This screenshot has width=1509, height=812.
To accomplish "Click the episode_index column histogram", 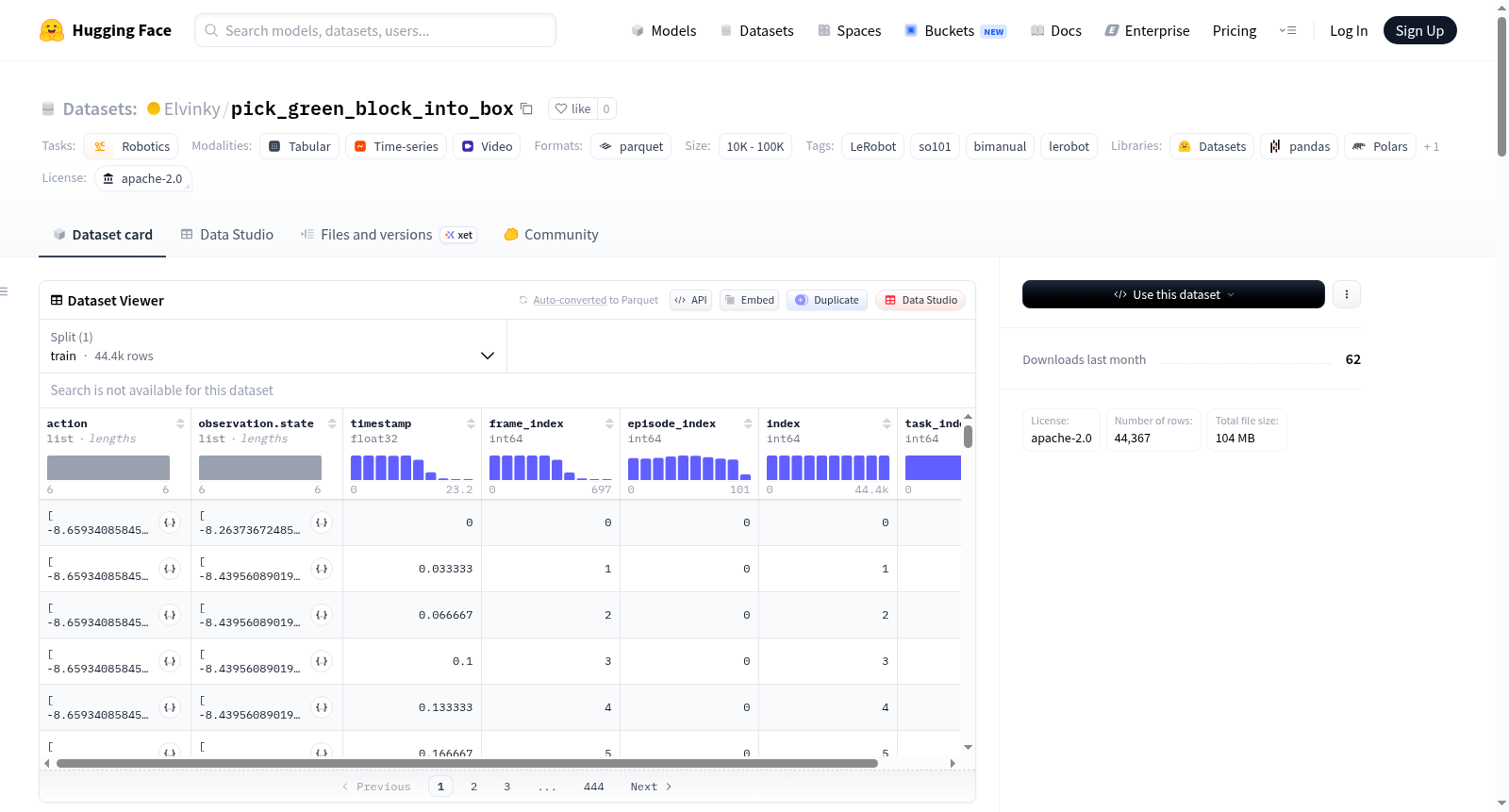I will coord(688,468).
